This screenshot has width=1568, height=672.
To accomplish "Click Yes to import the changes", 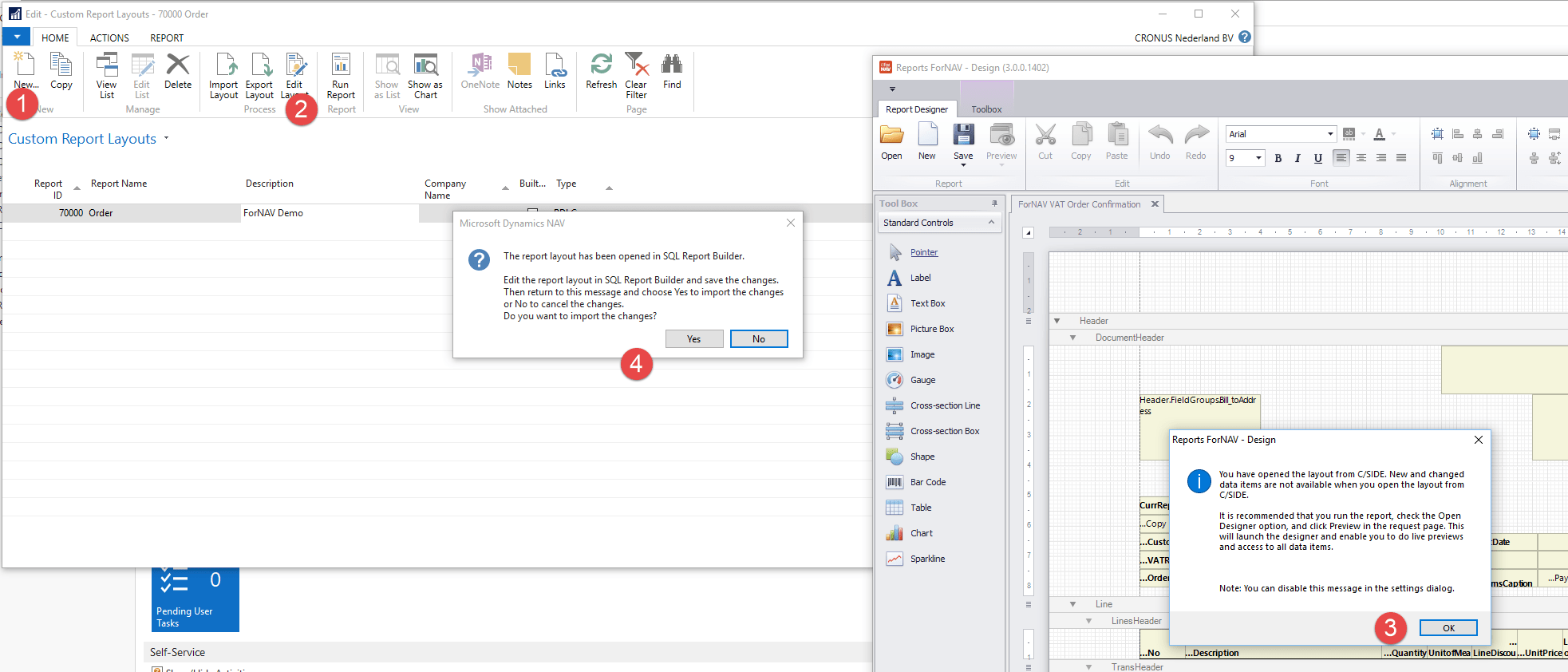I will (x=694, y=339).
